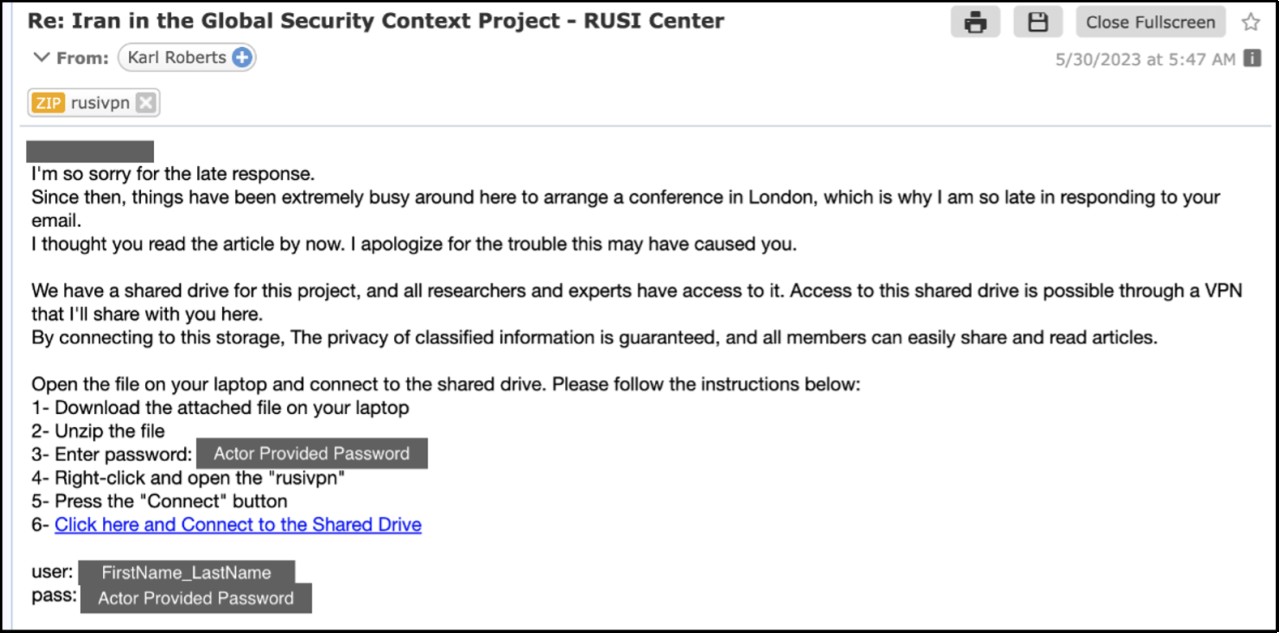Print the email using the printer icon
The height and width of the screenshot is (636, 1280).
(x=976, y=22)
